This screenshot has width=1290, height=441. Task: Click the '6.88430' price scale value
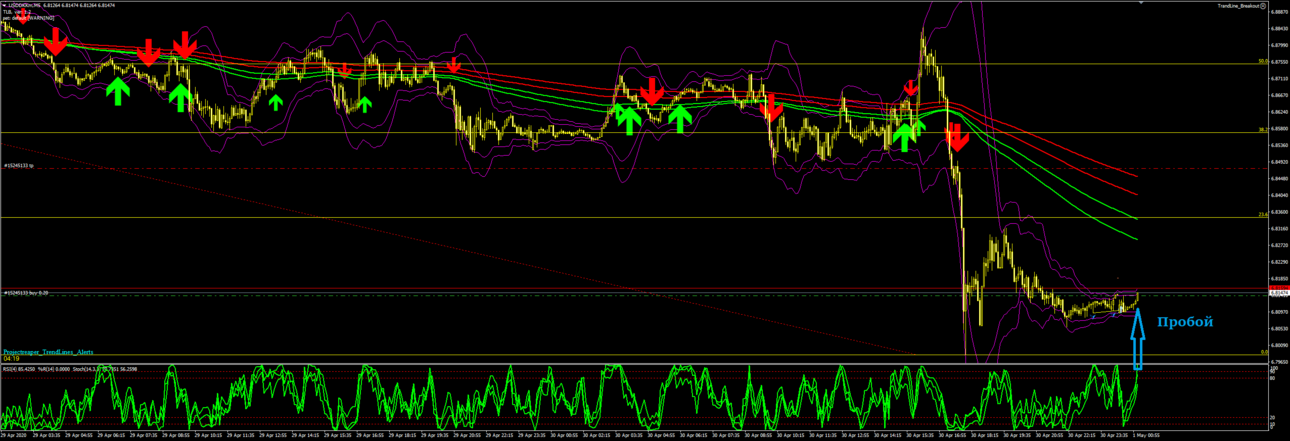1279,28
